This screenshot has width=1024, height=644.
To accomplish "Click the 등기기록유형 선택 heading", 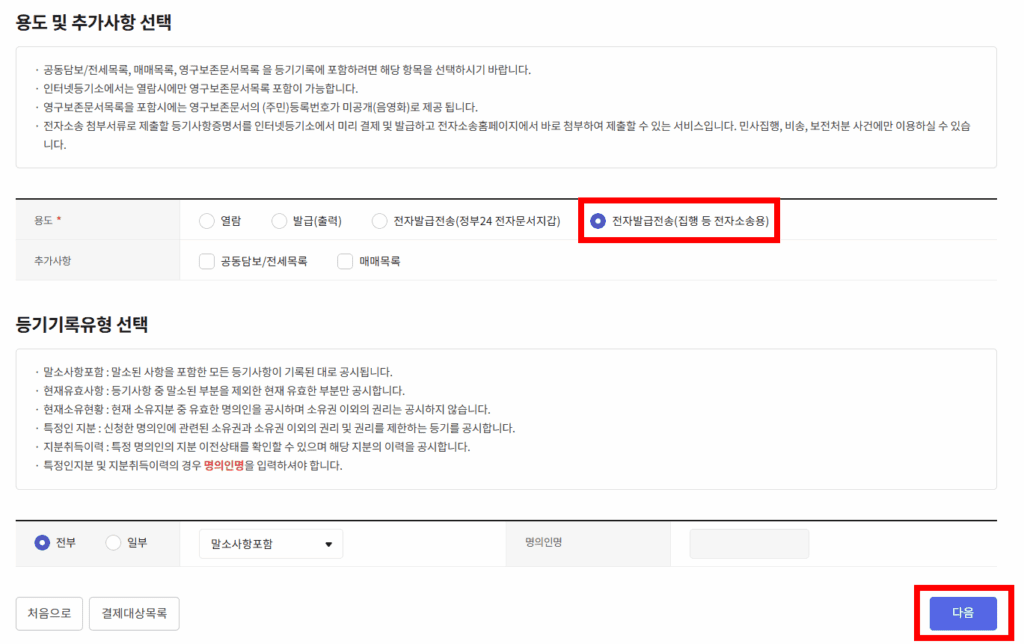I will click(82, 325).
